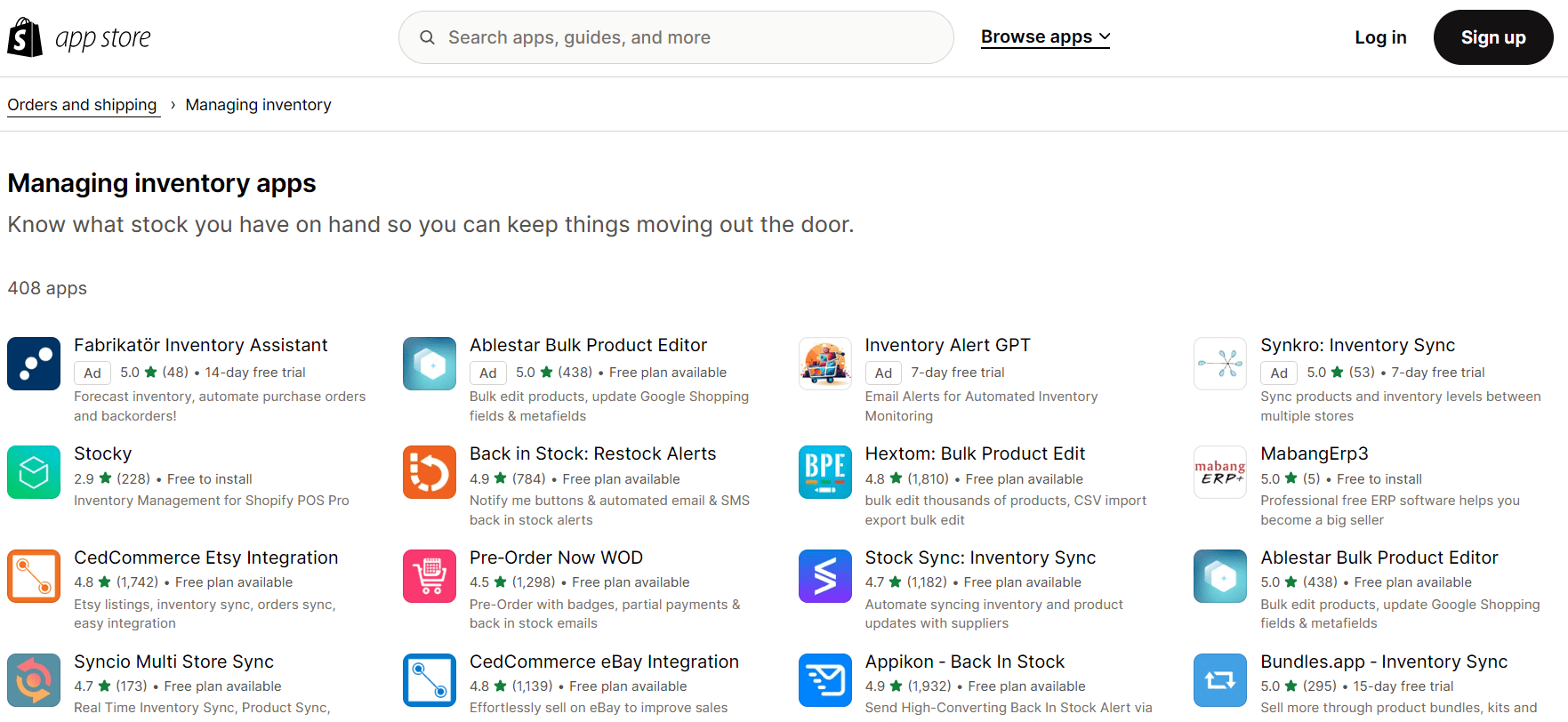Select the Back in Stock restock alerts icon
The width and height of the screenshot is (1568, 722).
[430, 472]
